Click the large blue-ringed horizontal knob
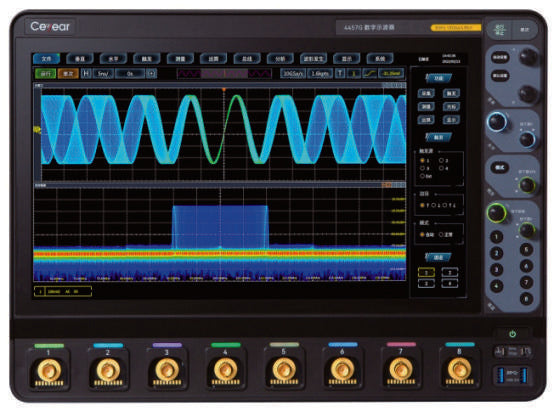The image size is (554, 411). [x=497, y=122]
